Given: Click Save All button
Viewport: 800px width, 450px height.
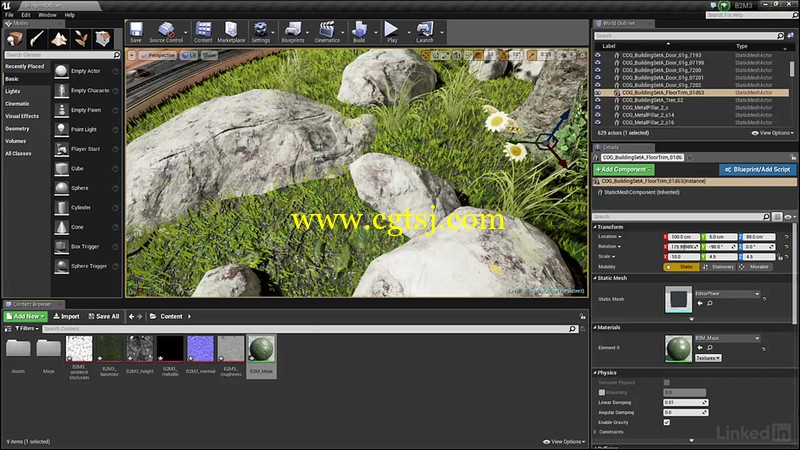Looking at the screenshot, I should (x=104, y=316).
